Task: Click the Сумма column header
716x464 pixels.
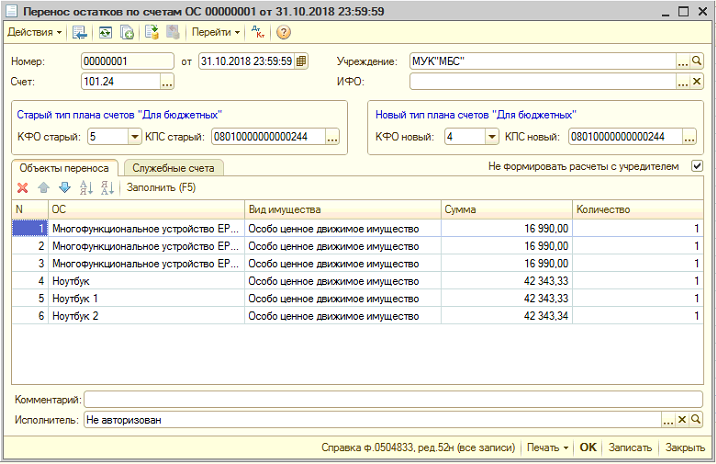Action: 506,210
